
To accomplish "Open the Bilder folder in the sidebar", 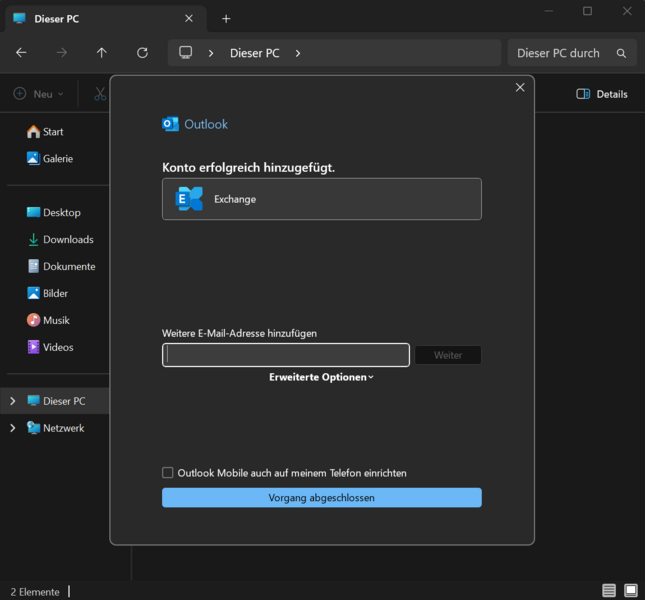I will tap(47, 293).
